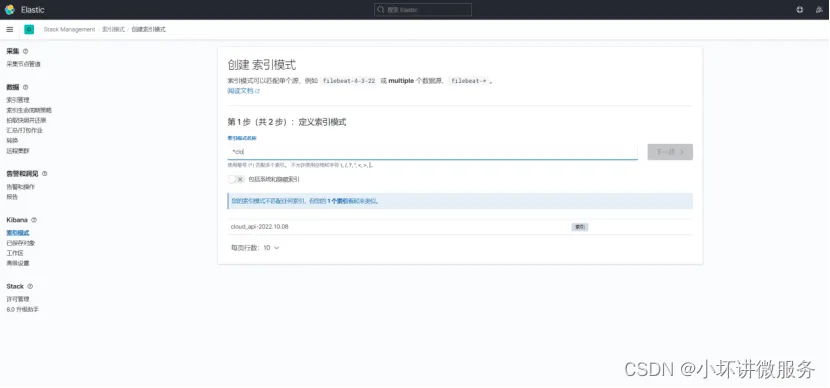This screenshot has height=388, width=830.
Task: Open 汇总/打包作业 in sidebar
Action: click(x=24, y=130)
